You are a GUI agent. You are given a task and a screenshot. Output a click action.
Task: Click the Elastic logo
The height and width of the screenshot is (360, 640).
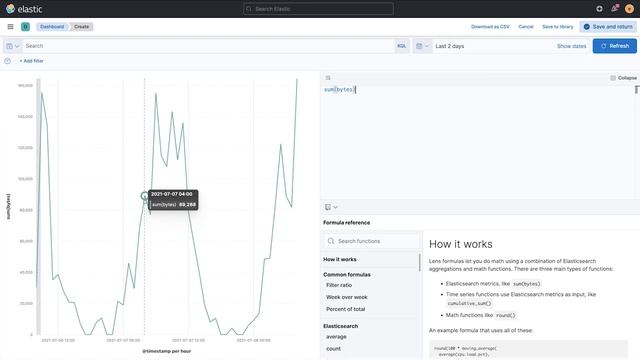point(24,9)
